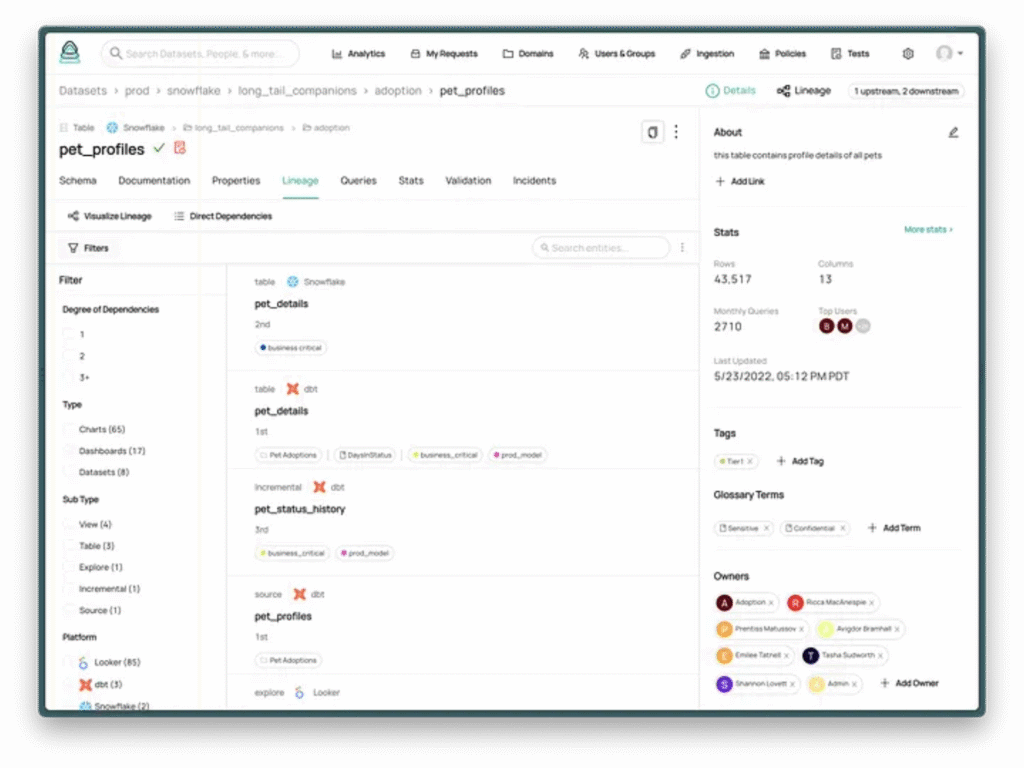Switch to the Queries tab
Screen dimensions: 1024x768
coord(357,181)
